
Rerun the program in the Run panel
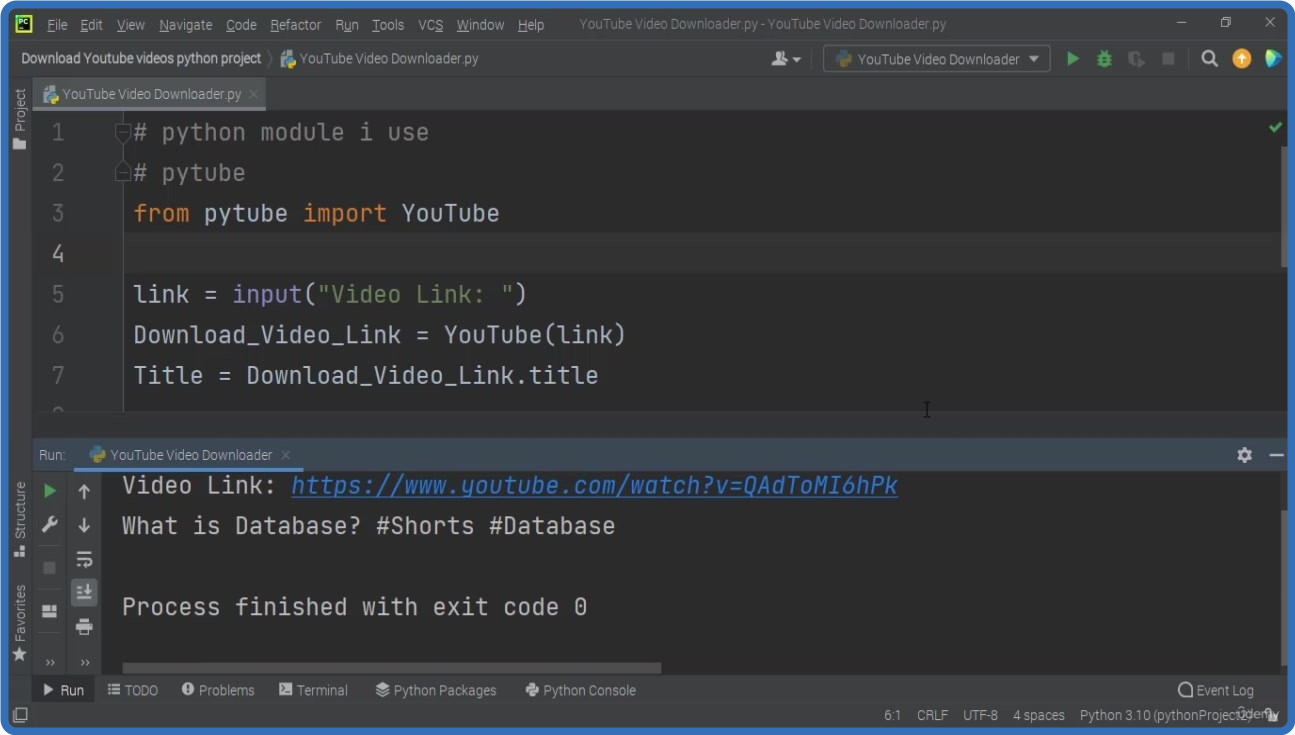coord(49,491)
